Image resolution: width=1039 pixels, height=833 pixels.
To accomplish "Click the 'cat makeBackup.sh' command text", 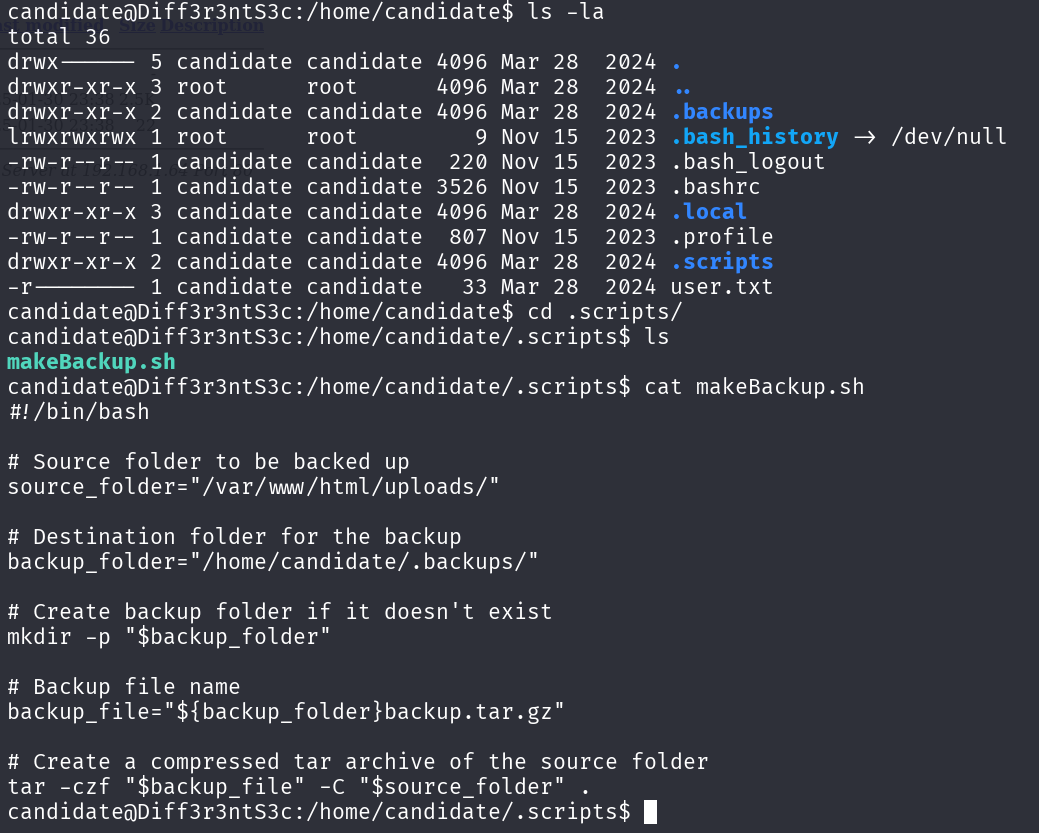I will click(754, 387).
